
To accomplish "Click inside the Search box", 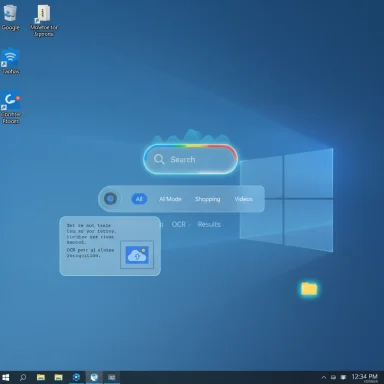I will pos(190,159).
